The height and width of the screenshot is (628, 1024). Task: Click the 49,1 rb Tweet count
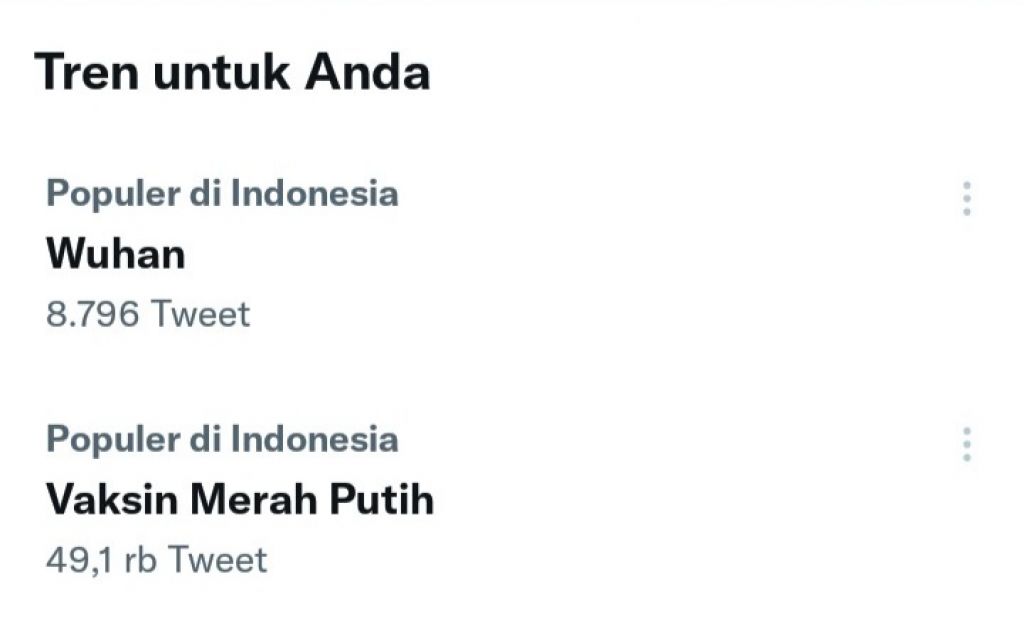(x=156, y=559)
